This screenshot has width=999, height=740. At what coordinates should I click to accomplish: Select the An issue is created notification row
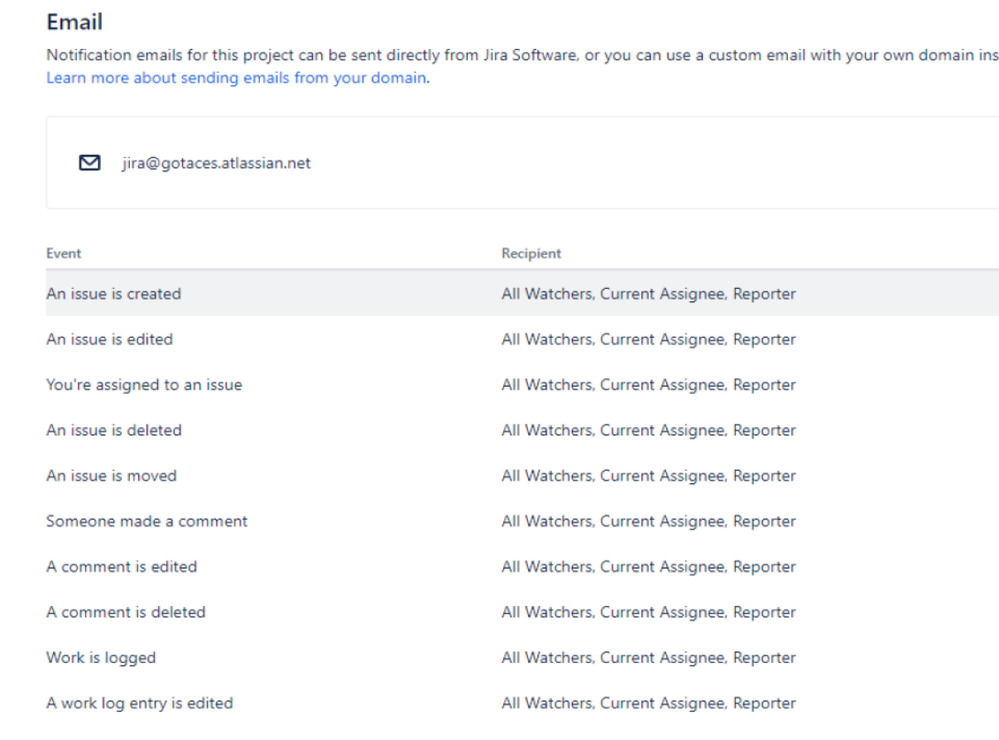(112, 293)
